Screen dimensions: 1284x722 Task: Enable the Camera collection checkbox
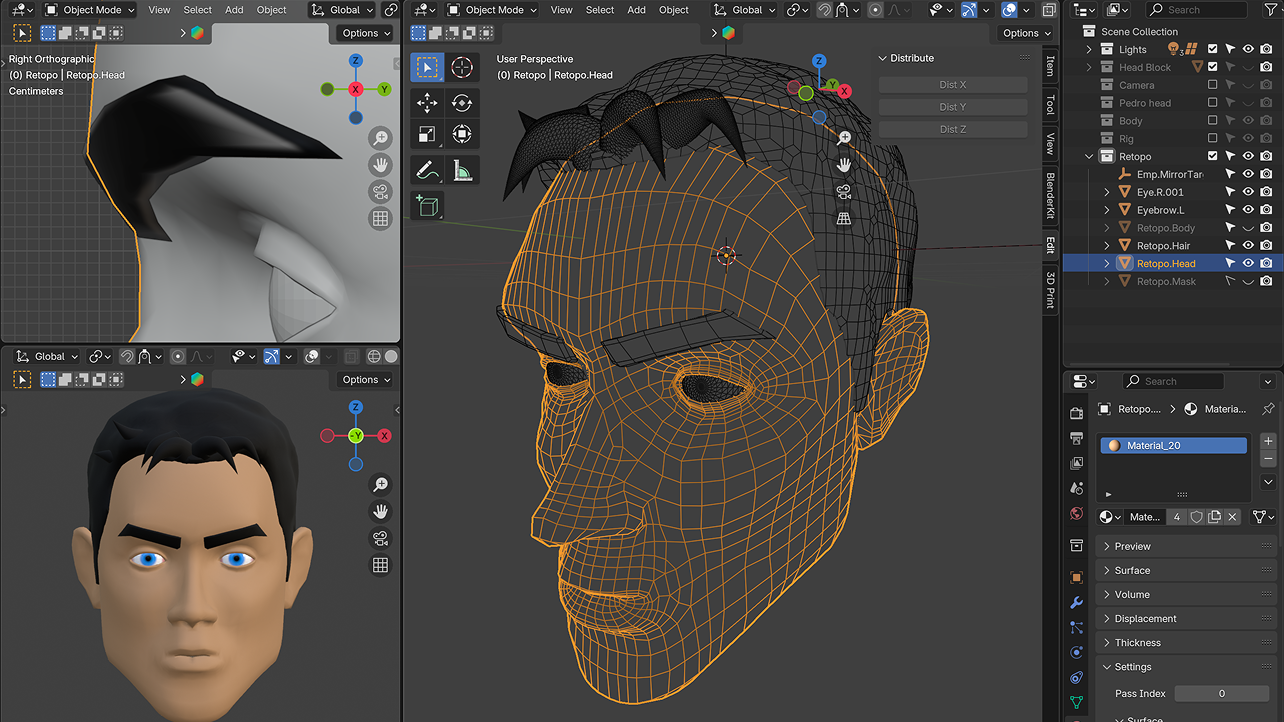(x=1213, y=85)
